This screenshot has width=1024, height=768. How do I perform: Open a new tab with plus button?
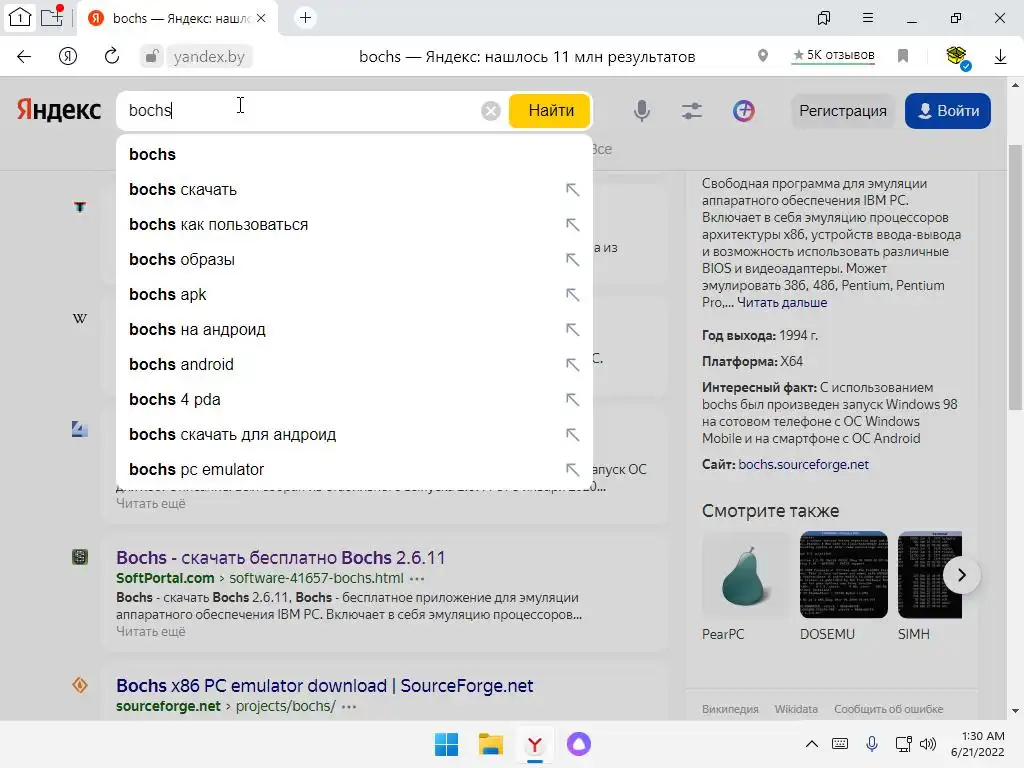pyautogui.click(x=305, y=18)
